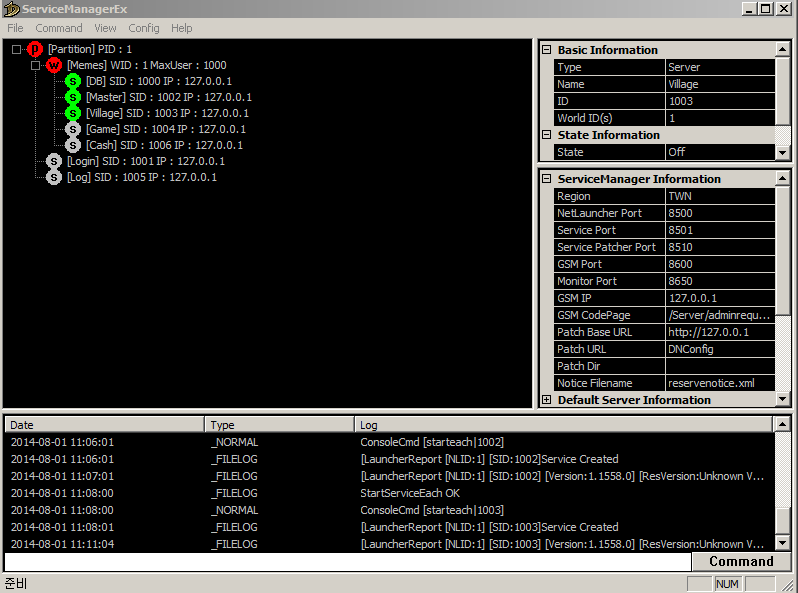
Task: Open the View menu
Action: coord(105,28)
